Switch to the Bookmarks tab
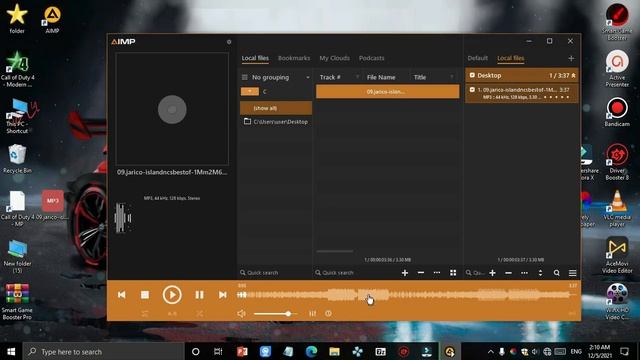 294,58
